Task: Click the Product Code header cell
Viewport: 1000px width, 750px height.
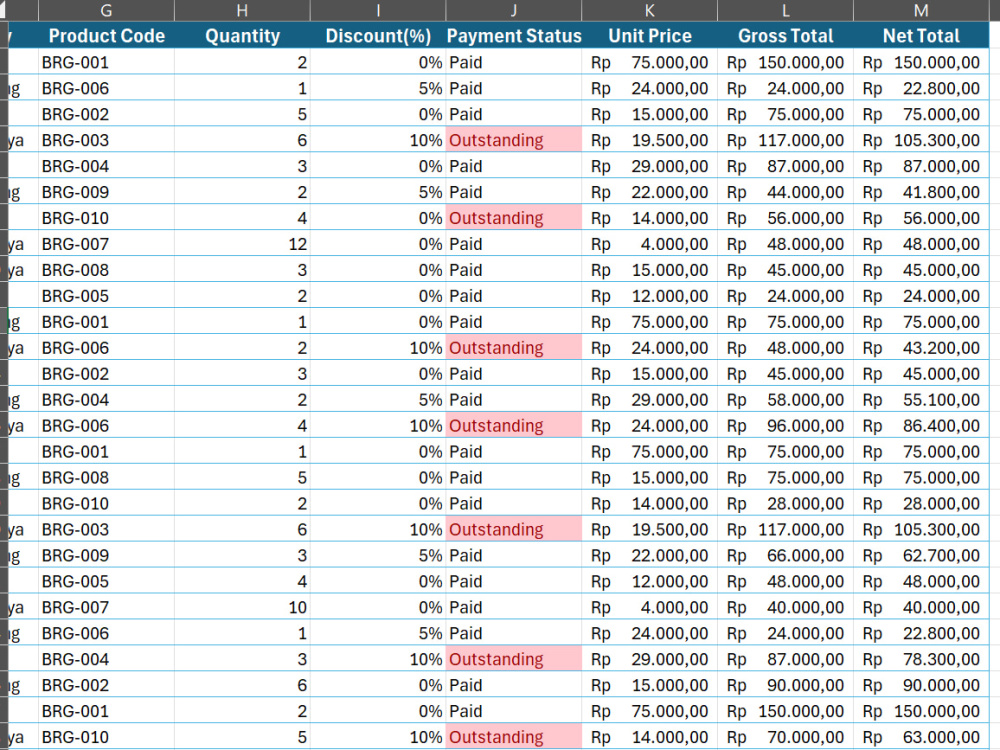Action: (x=107, y=36)
